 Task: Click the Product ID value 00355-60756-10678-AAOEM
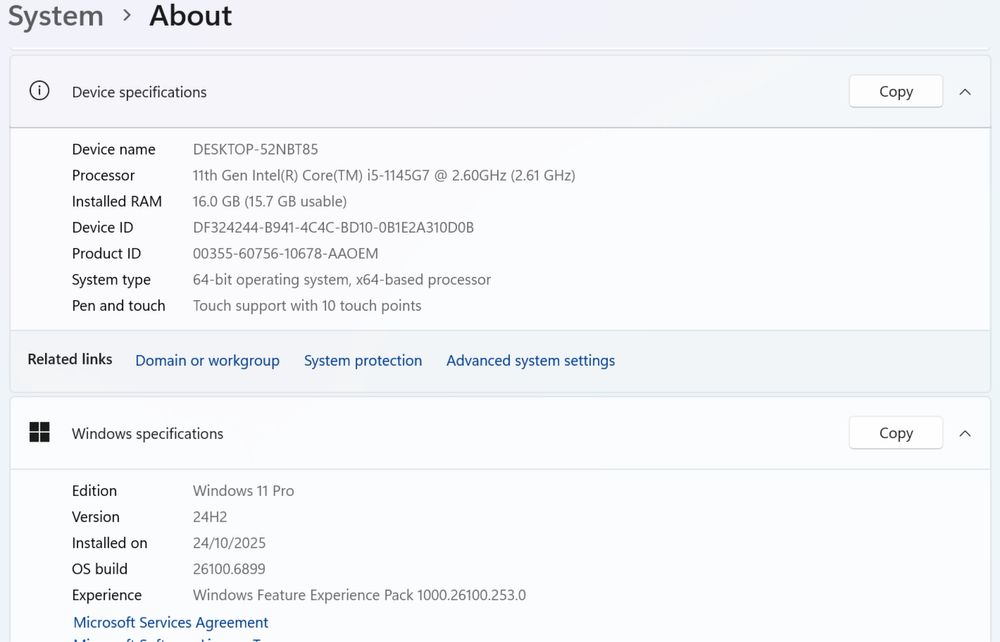[x=285, y=253]
